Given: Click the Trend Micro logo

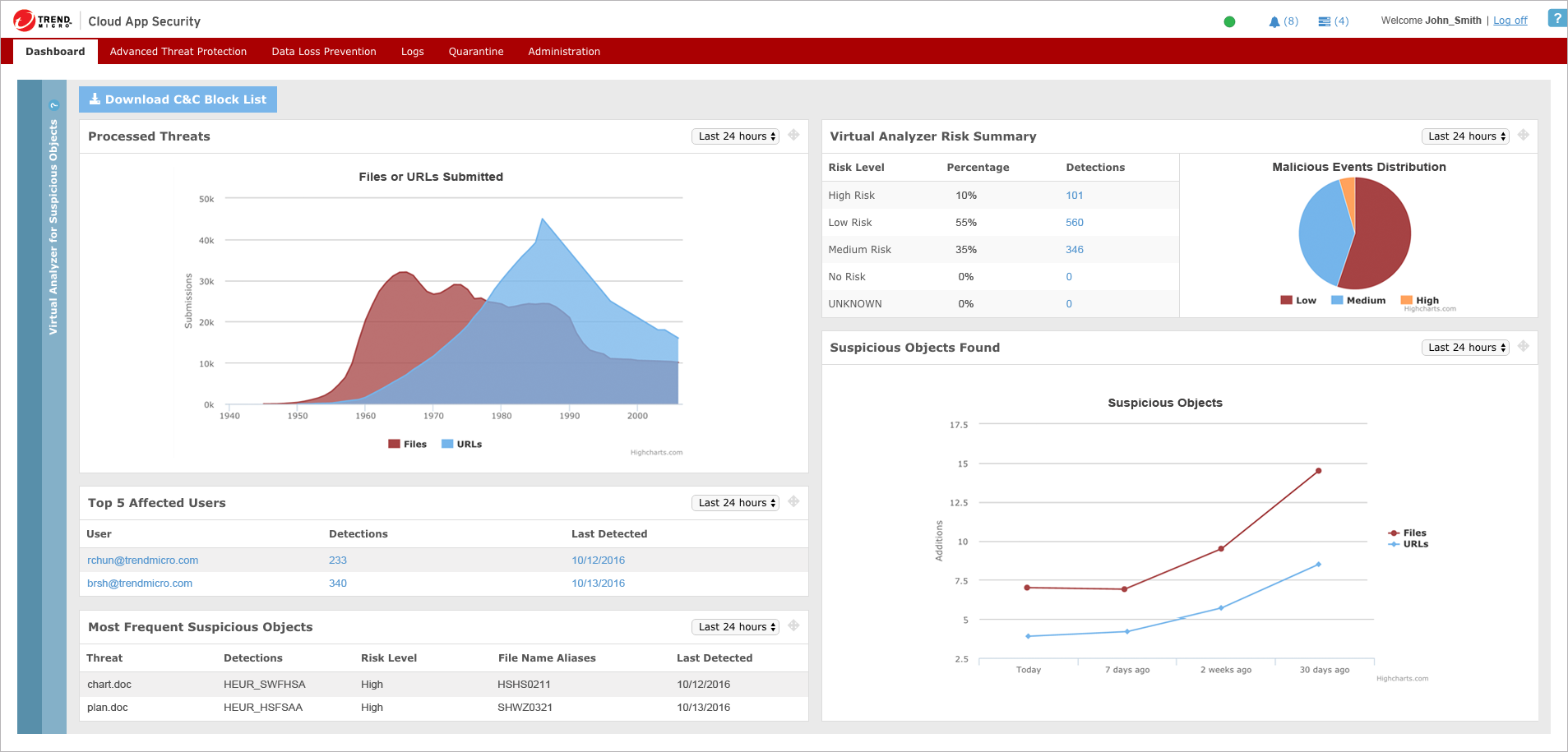Looking at the screenshot, I should [x=43, y=21].
